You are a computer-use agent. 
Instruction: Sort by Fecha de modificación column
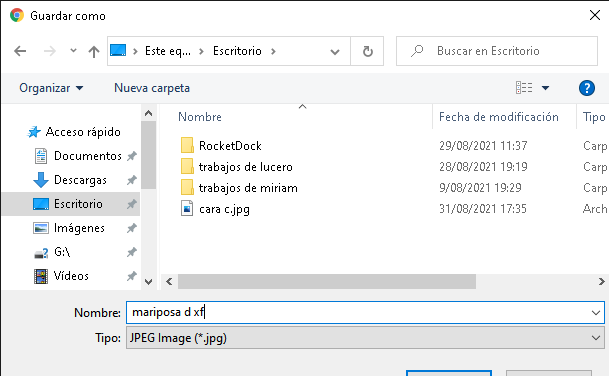pyautogui.click(x=499, y=117)
